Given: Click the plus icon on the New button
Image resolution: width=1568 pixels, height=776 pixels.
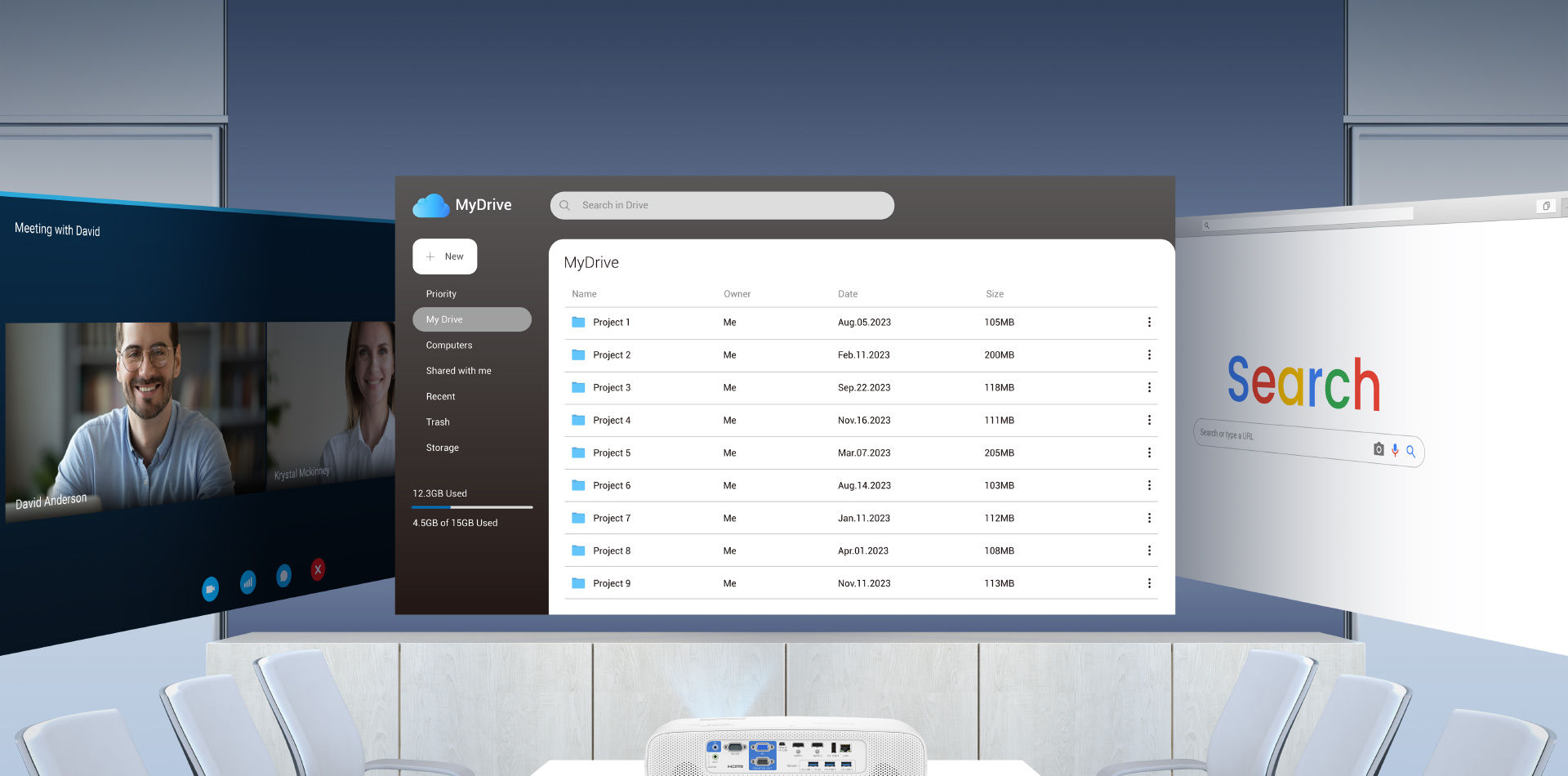Looking at the screenshot, I should [x=431, y=256].
